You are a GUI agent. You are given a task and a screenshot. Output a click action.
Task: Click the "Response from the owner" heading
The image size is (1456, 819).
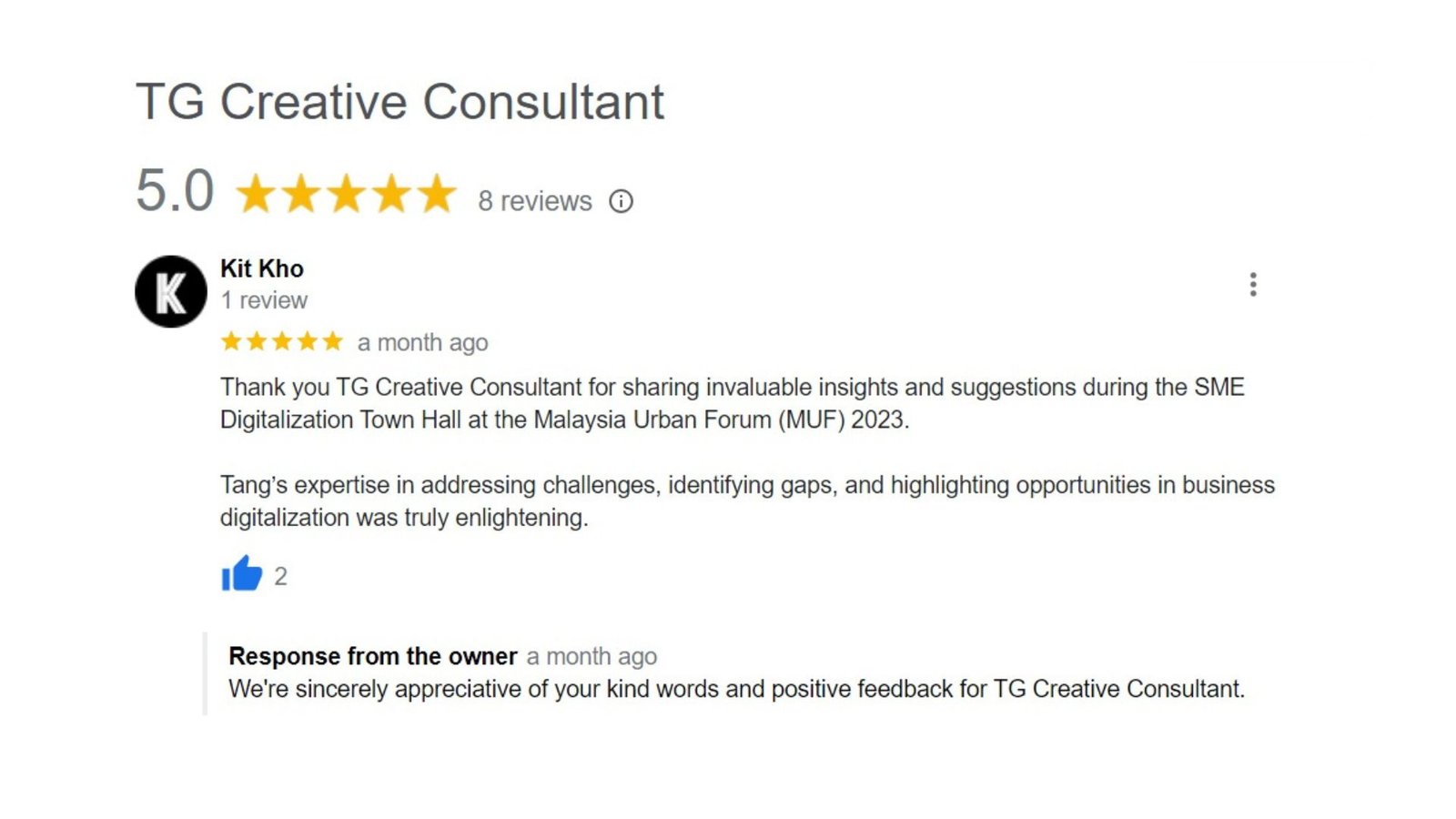tap(373, 656)
